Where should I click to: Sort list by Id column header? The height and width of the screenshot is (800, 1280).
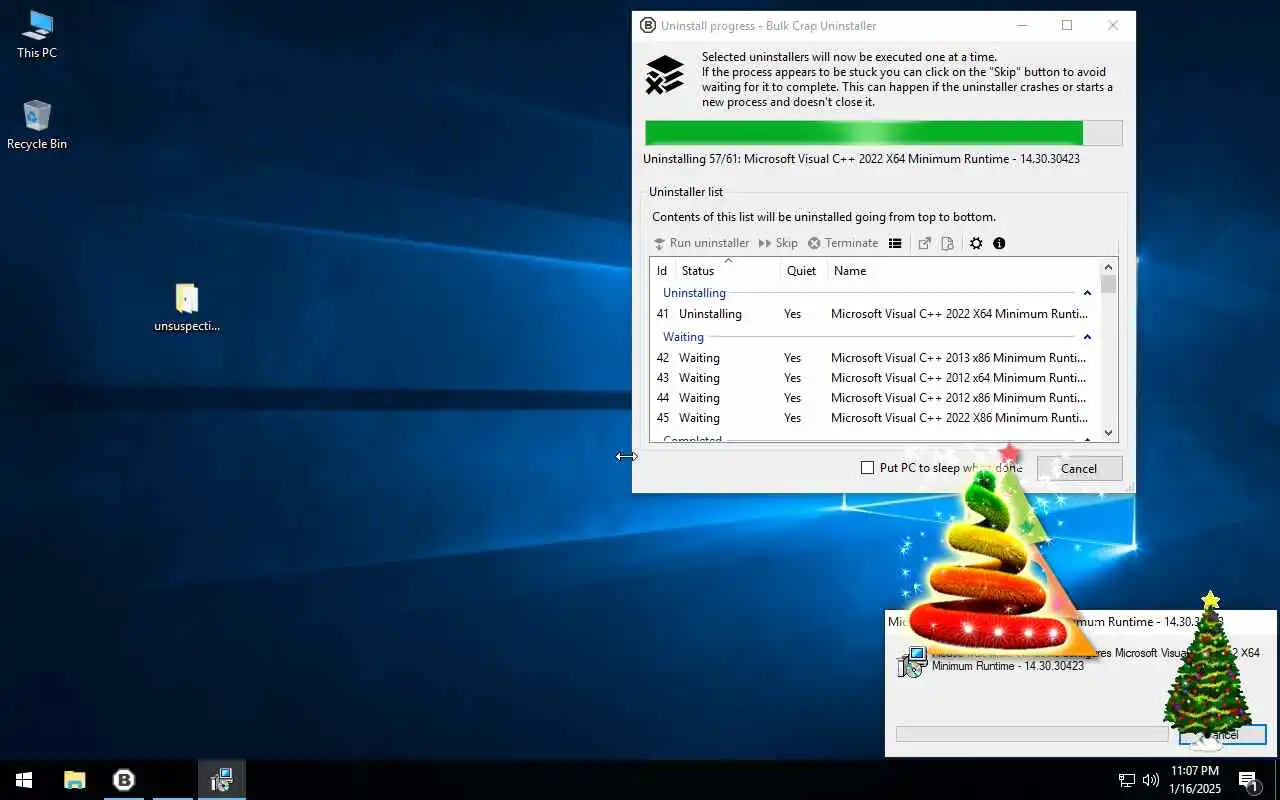662,271
